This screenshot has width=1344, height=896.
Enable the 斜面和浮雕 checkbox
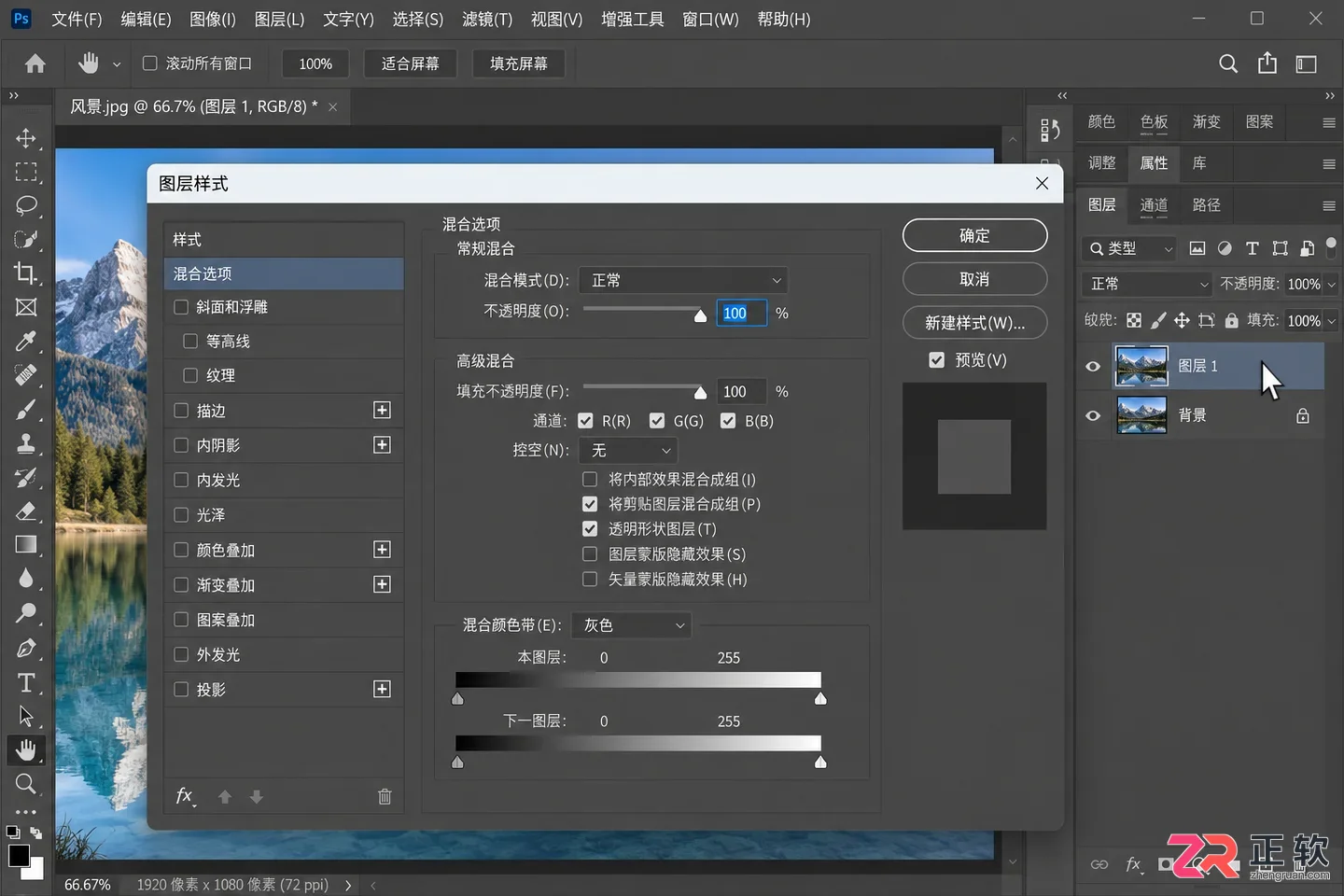[x=181, y=307]
